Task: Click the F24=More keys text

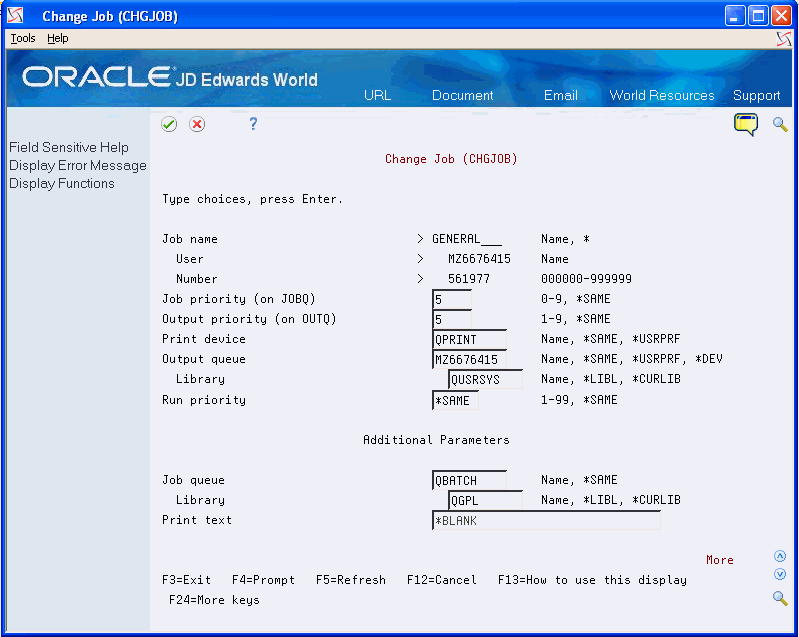Action: pyautogui.click(x=215, y=600)
